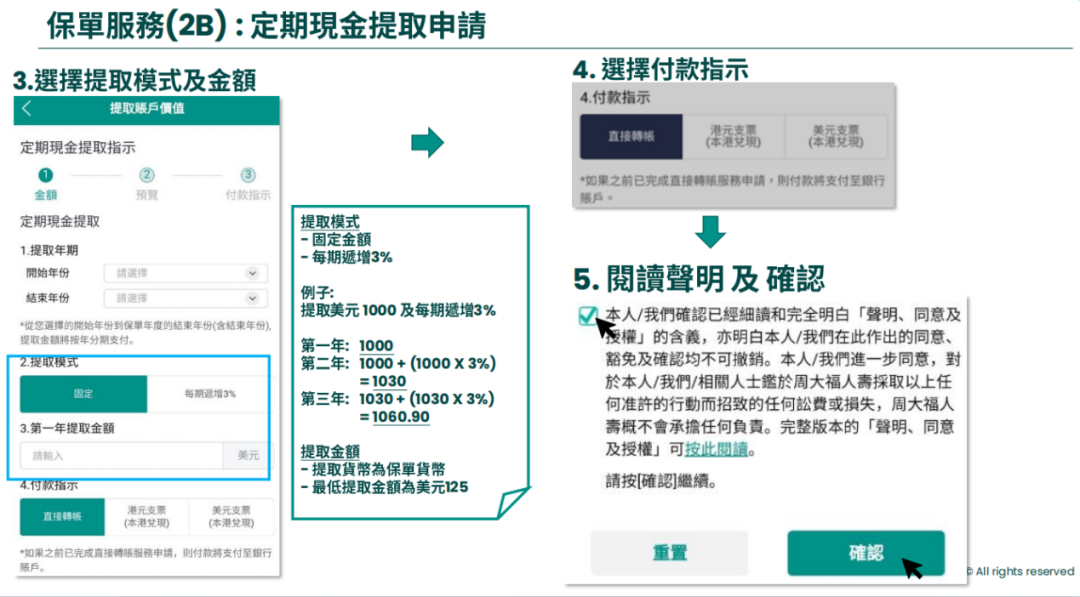
Task: Select 直接轉帳 in left phone panel
Action: (61, 517)
